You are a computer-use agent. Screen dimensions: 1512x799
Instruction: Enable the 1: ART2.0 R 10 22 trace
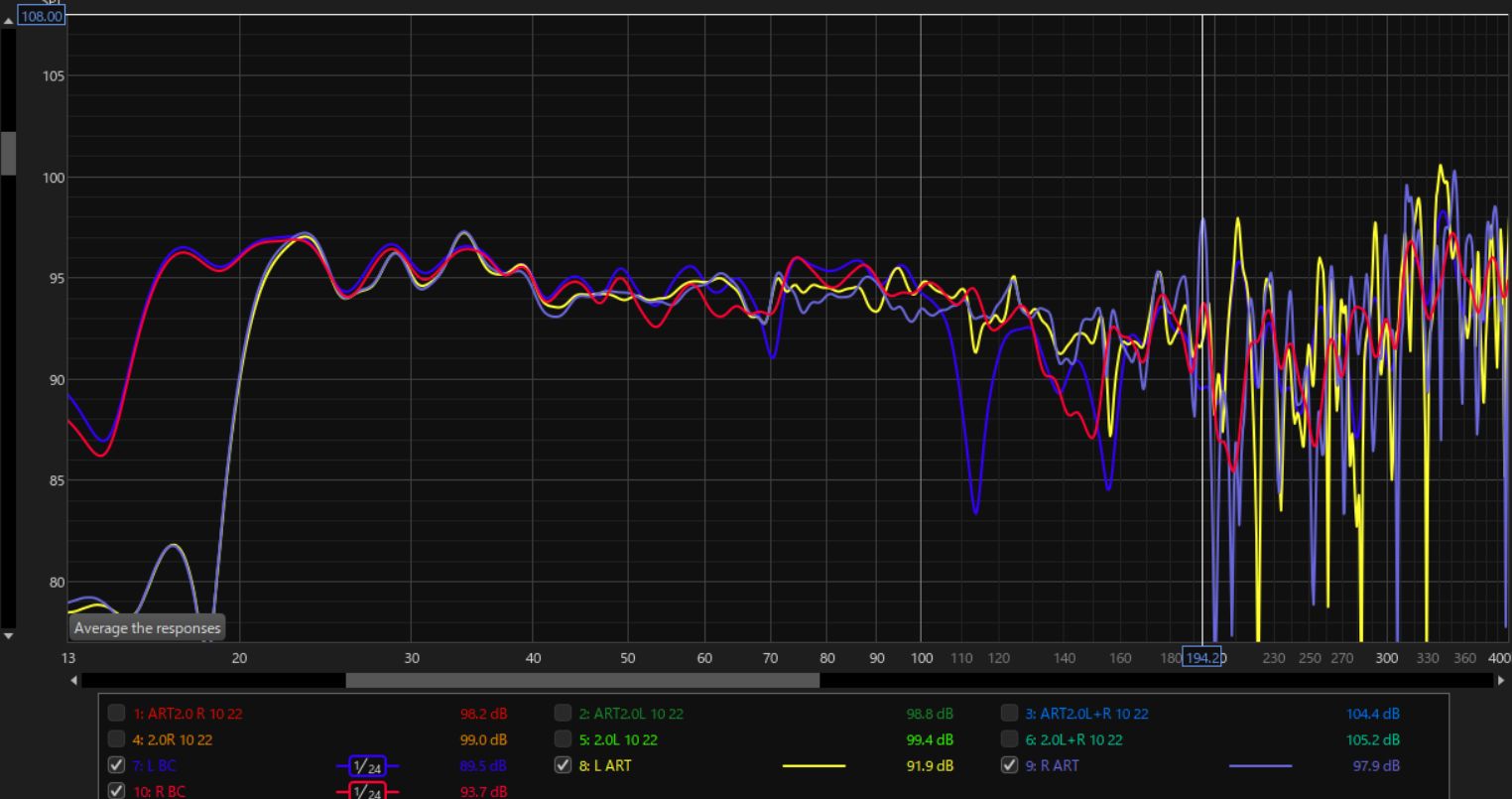coord(117,713)
